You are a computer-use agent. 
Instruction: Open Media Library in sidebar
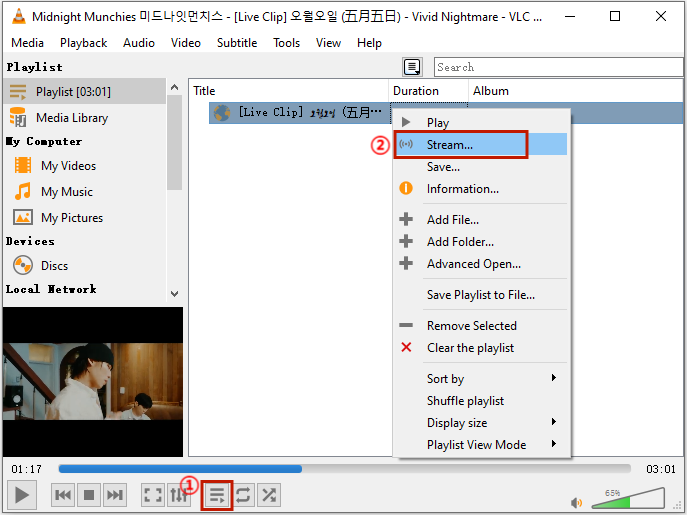[x=71, y=118]
